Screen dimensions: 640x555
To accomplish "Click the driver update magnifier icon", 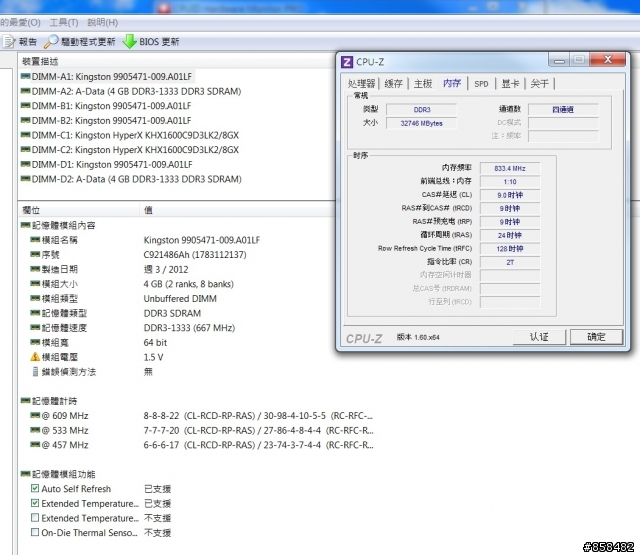I will click(x=51, y=41).
